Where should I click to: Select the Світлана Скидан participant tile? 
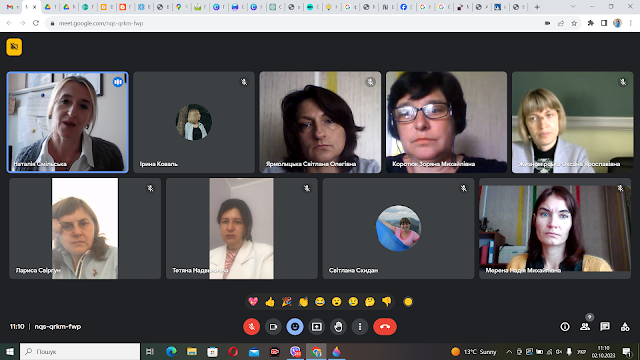(x=398, y=228)
